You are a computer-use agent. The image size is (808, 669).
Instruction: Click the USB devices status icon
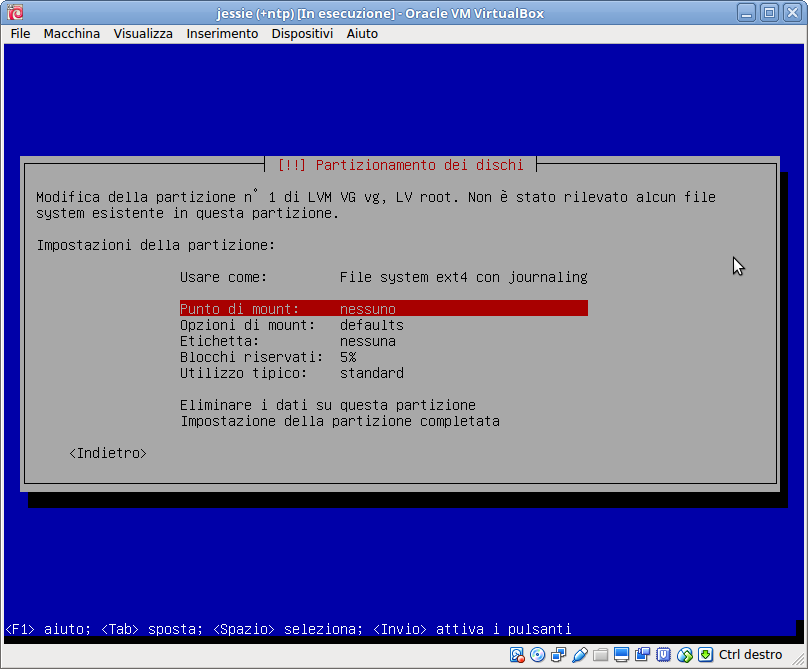580,655
